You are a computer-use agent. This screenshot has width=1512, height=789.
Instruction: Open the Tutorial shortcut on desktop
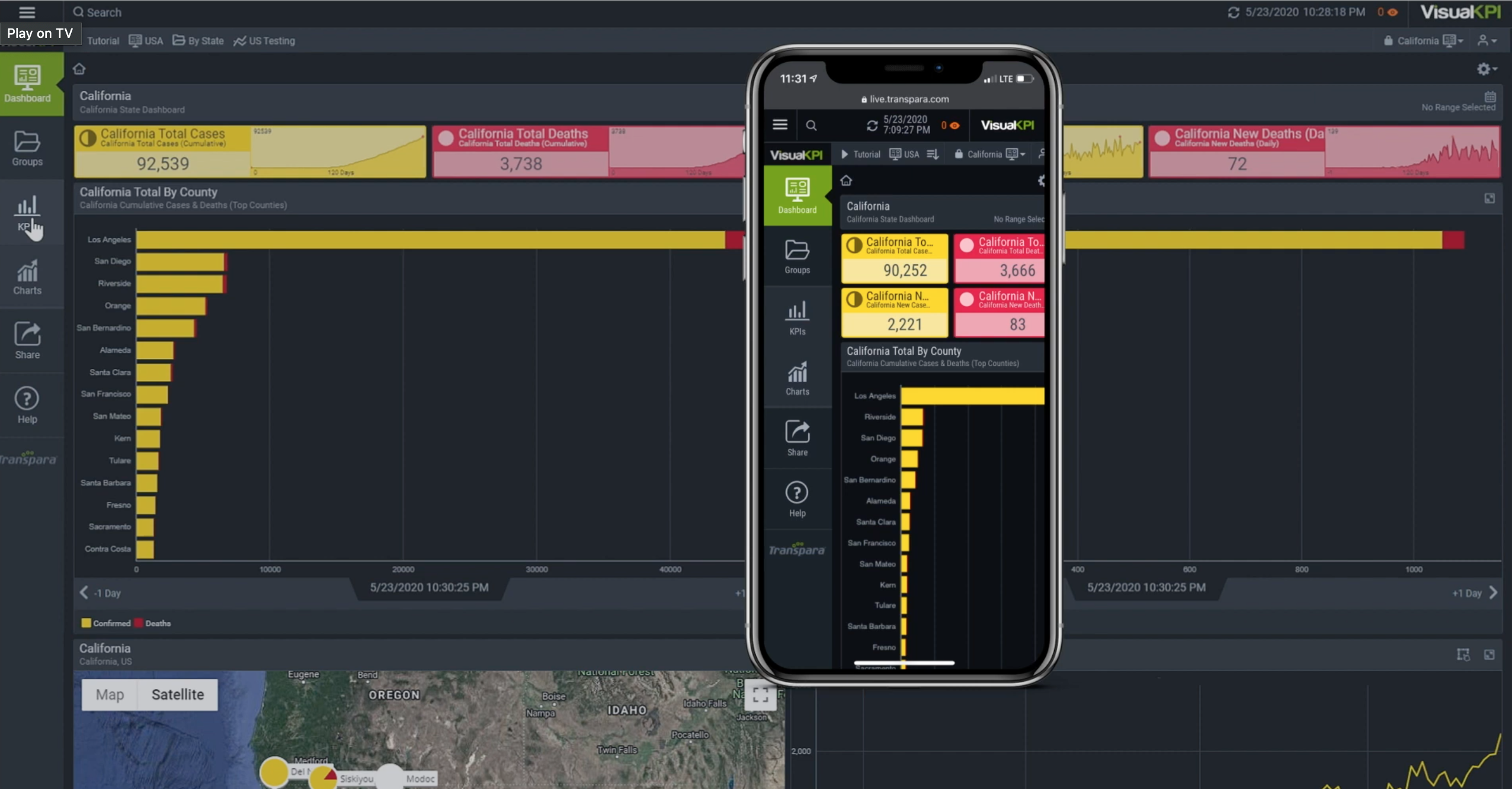pos(103,41)
